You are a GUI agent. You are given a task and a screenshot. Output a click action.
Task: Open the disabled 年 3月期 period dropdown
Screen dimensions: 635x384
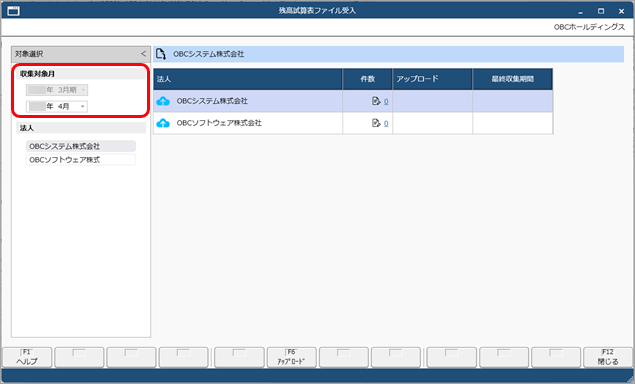pyautogui.click(x=57, y=90)
